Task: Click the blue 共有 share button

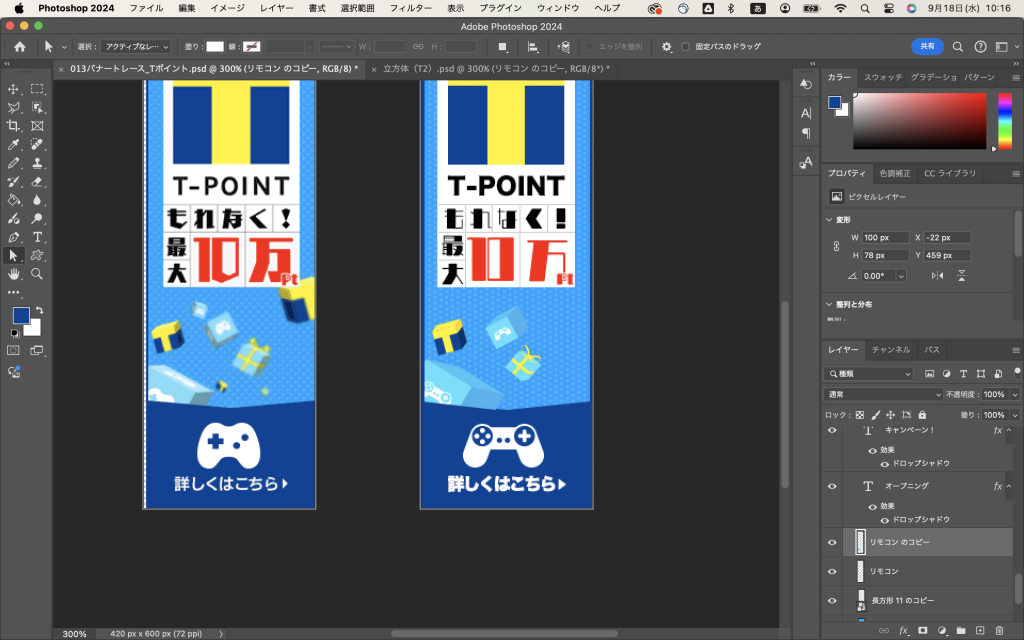Action: [927, 47]
